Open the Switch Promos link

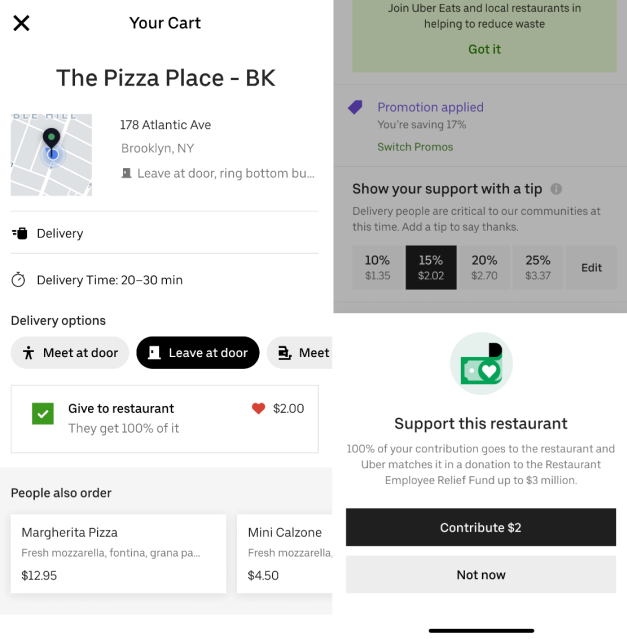click(x=415, y=147)
